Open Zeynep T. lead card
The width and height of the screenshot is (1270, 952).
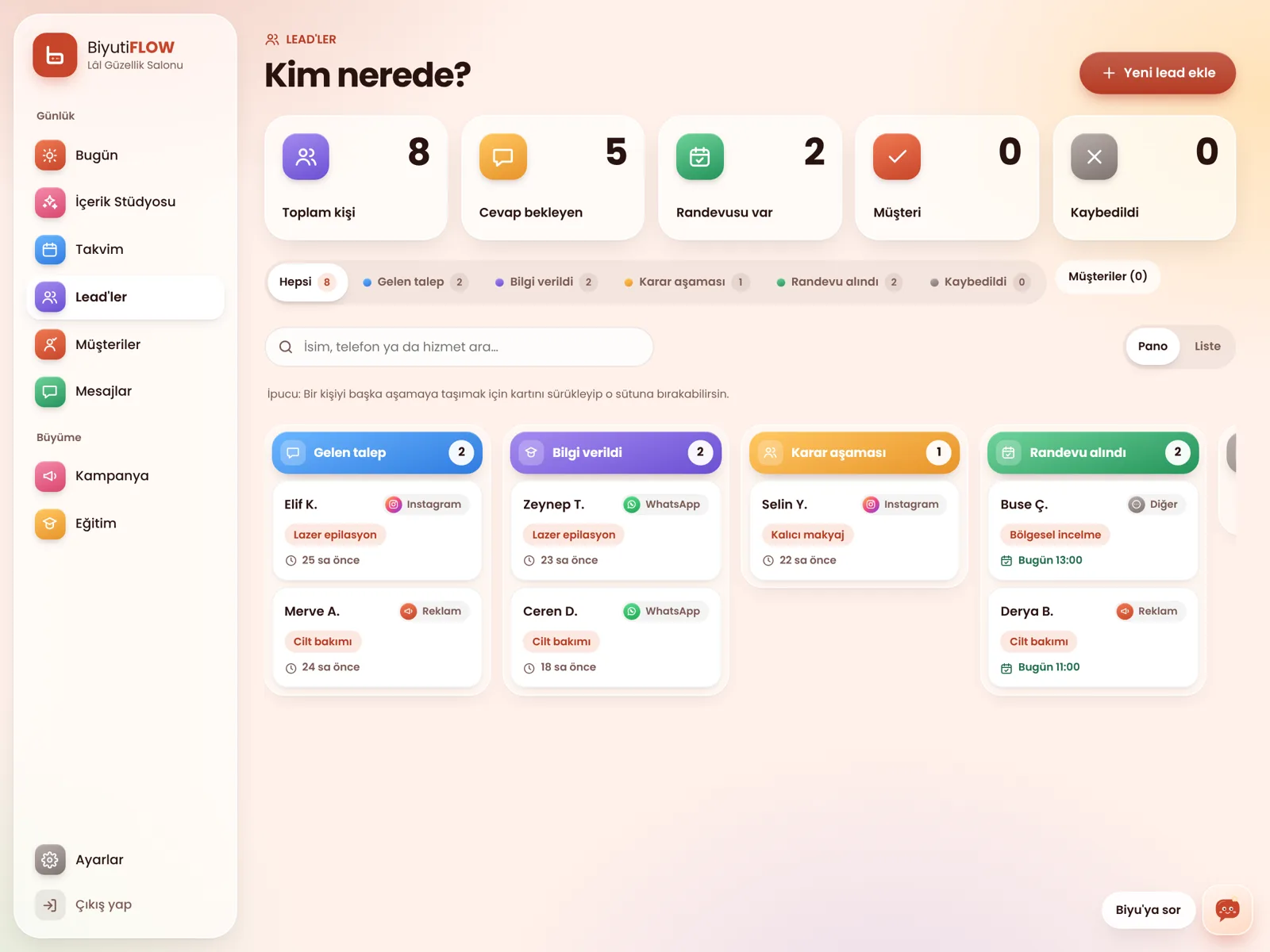(616, 531)
